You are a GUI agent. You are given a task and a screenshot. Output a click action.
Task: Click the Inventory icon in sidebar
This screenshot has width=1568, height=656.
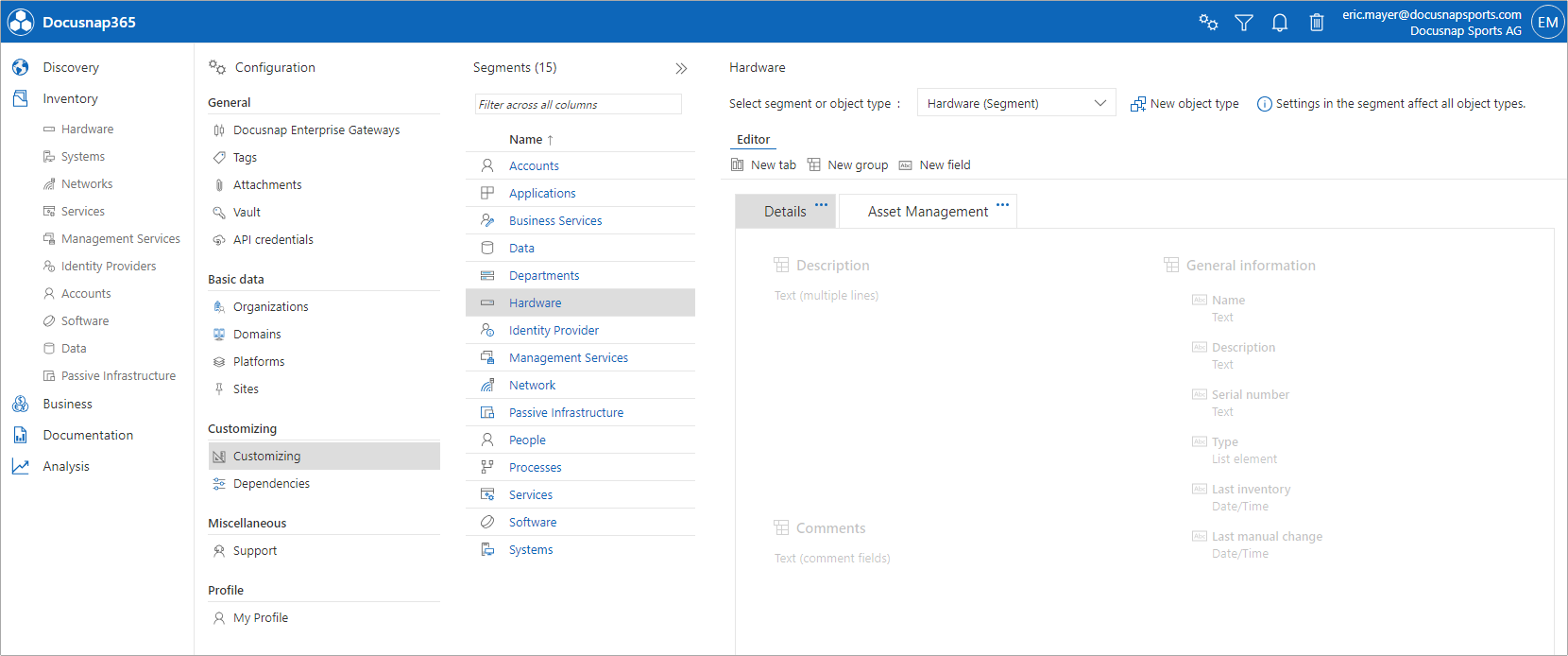point(20,98)
